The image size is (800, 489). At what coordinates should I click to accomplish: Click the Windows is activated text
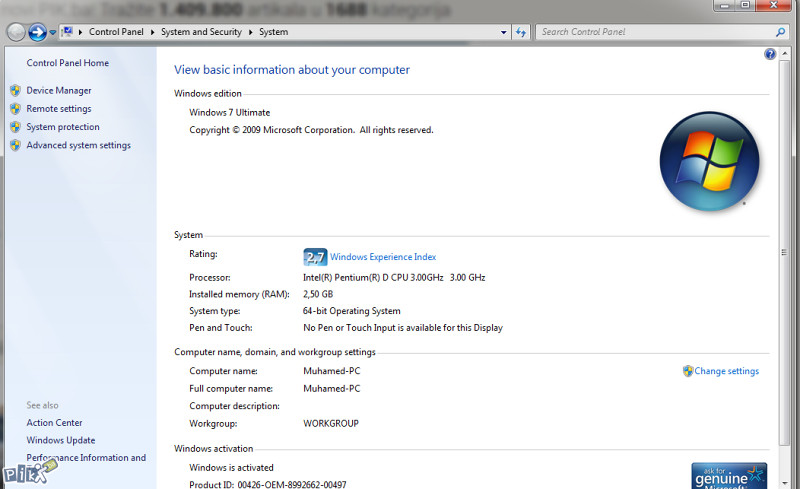231,468
